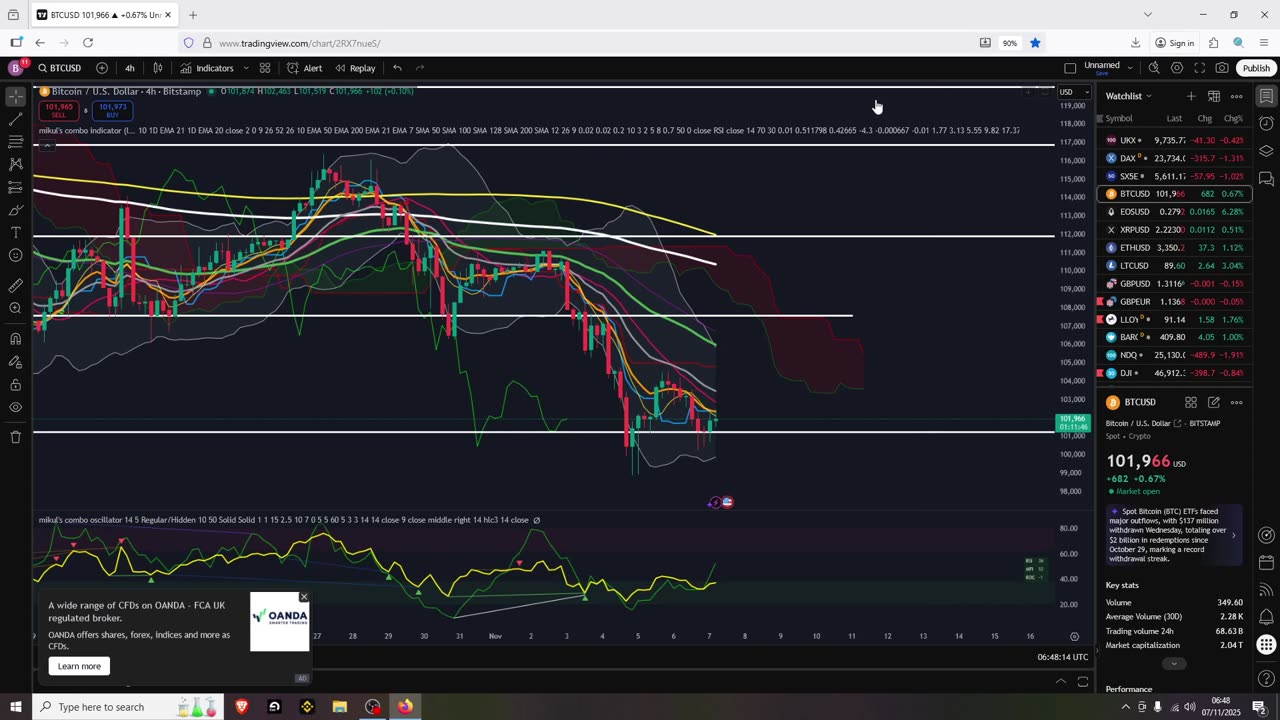Viewport: 1280px width, 720px height.
Task: Start bar Replay mode
Action: tap(355, 68)
